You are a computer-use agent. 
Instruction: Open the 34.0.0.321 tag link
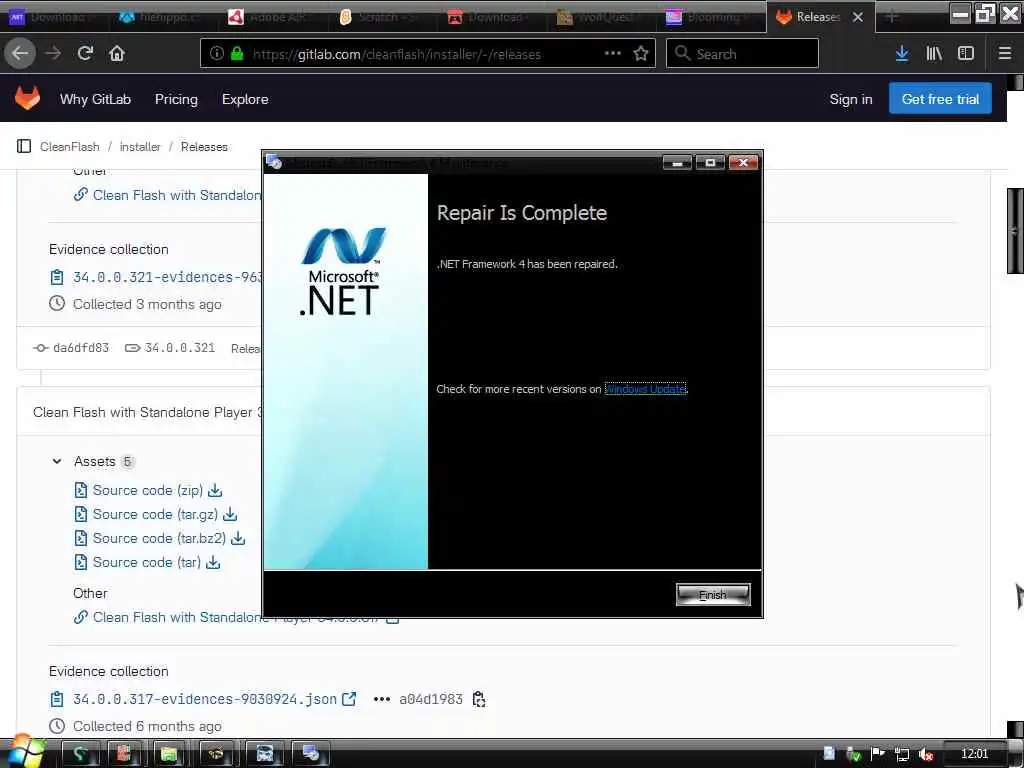pyautogui.click(x=180, y=348)
